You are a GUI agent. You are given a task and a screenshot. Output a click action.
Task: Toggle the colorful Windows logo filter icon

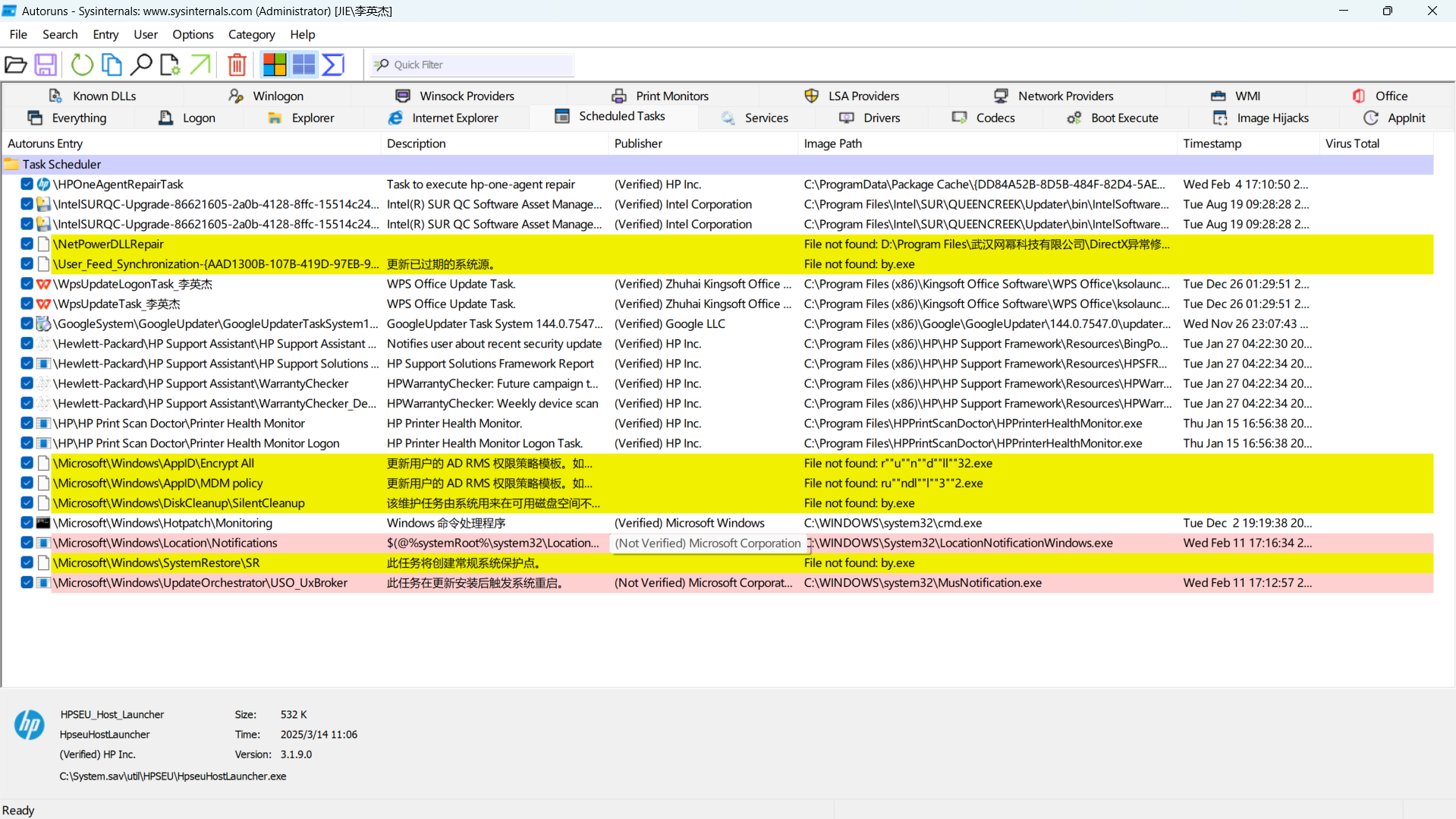click(274, 65)
